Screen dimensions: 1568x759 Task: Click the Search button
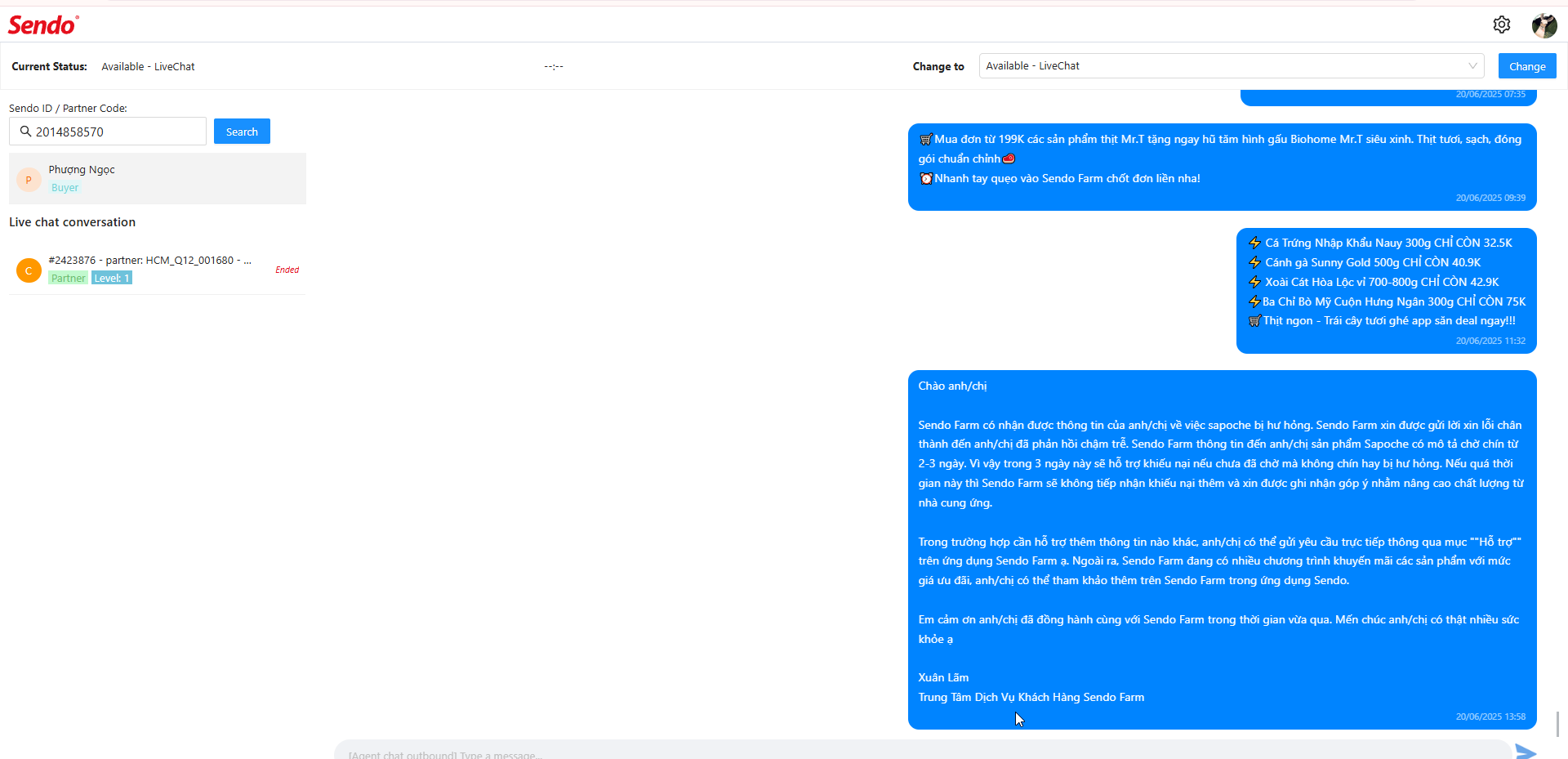coord(242,132)
